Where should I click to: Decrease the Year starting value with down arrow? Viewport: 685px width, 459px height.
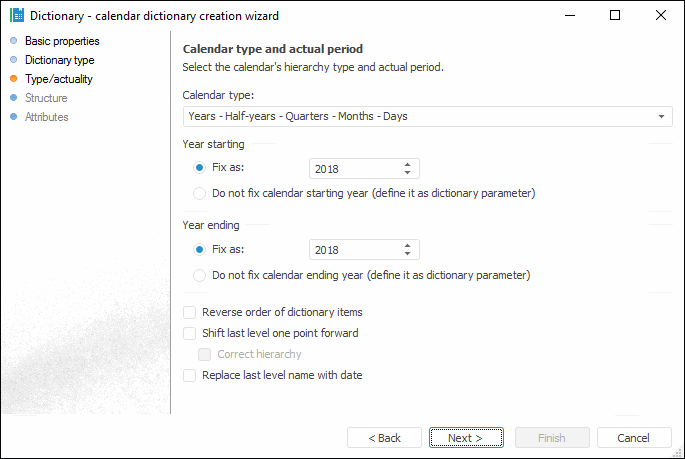[407, 173]
